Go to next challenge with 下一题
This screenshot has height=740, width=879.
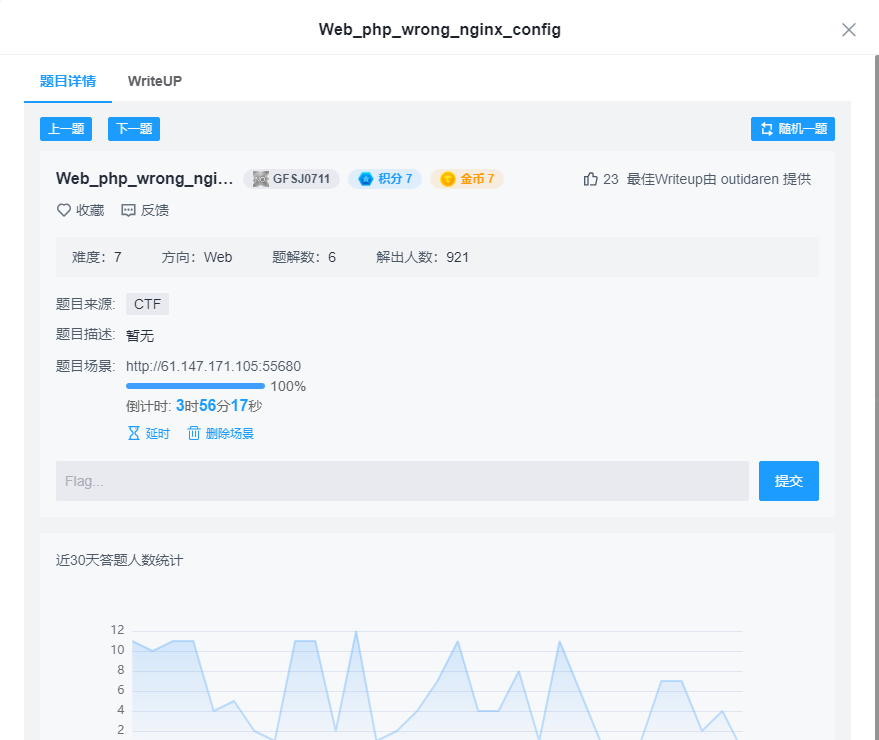[x=133, y=129]
